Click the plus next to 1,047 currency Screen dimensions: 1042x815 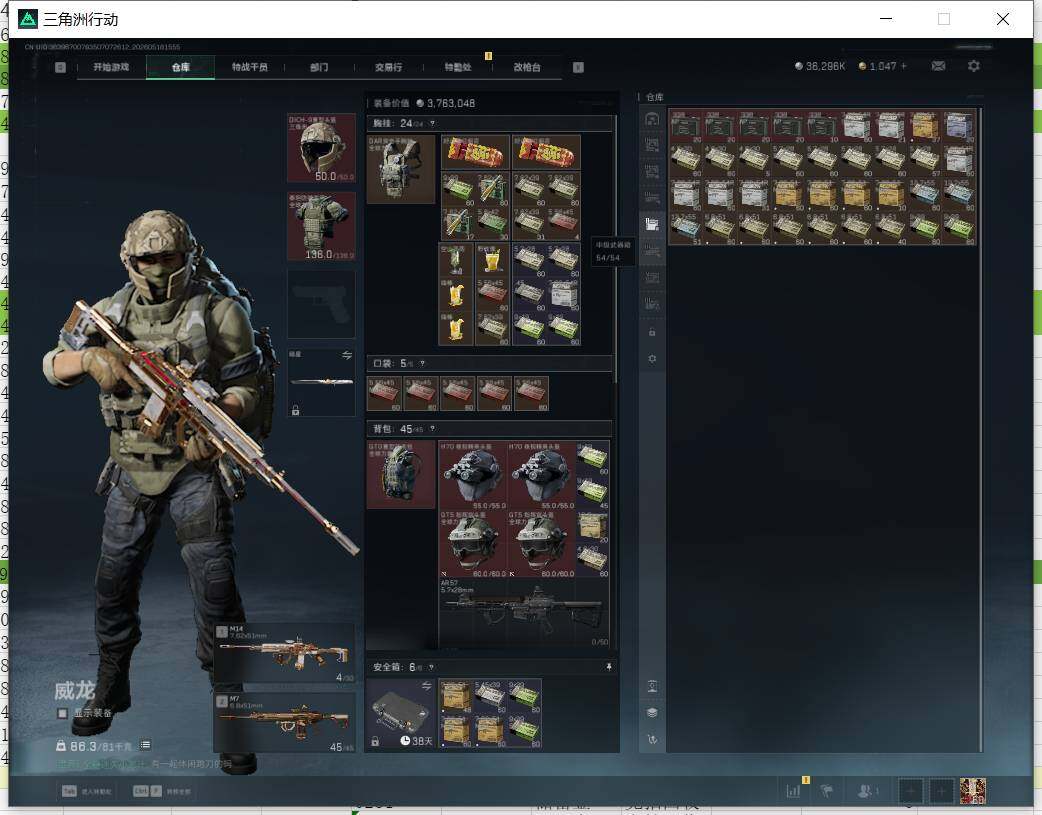(x=903, y=66)
